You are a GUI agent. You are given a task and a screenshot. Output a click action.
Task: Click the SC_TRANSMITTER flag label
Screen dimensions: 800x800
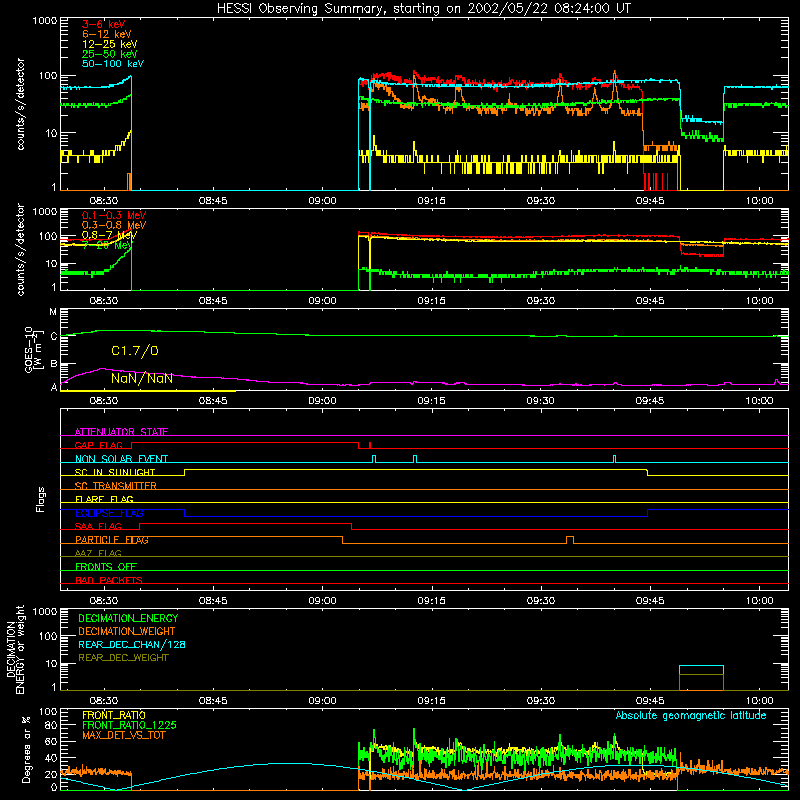116,486
